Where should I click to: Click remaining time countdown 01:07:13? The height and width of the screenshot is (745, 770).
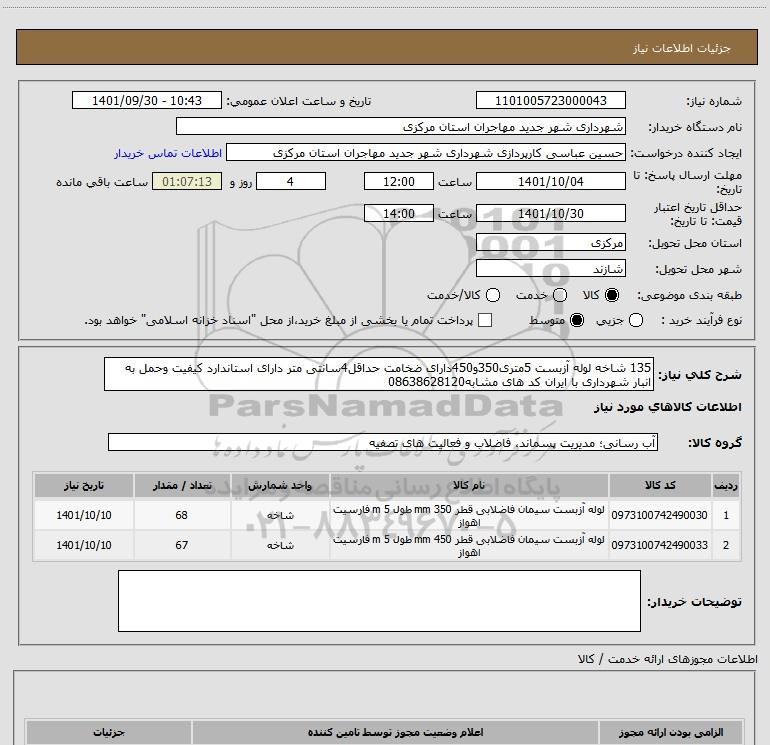[187, 181]
